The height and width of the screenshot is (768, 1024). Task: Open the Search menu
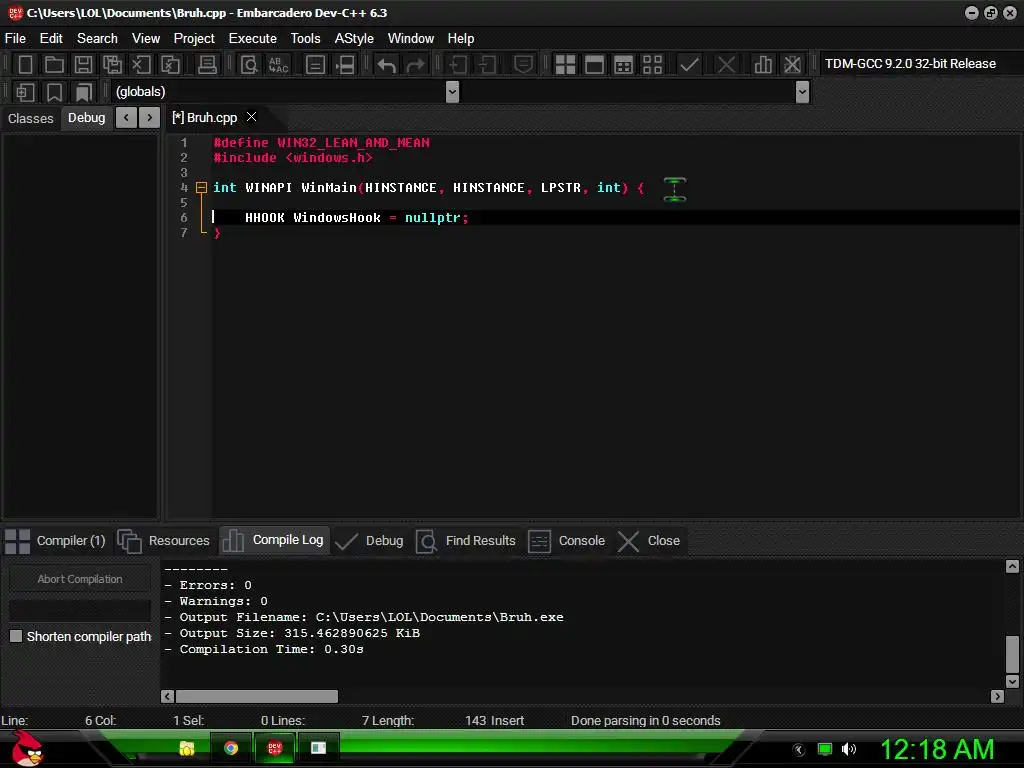(x=97, y=39)
